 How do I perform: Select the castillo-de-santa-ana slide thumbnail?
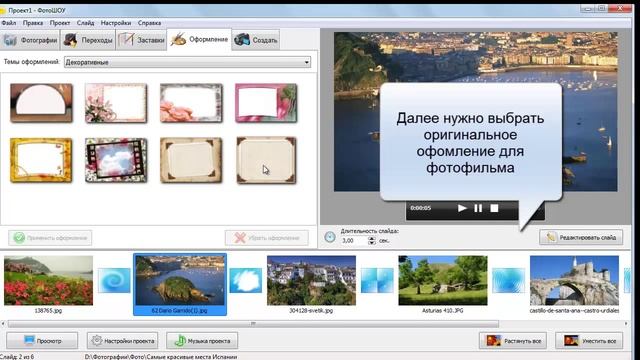click(x=574, y=281)
